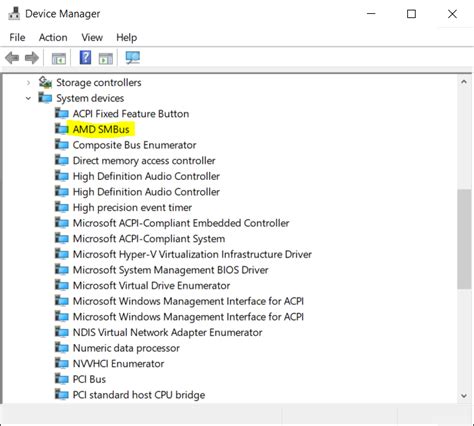Open the Help question mark toolbar icon

(85, 58)
